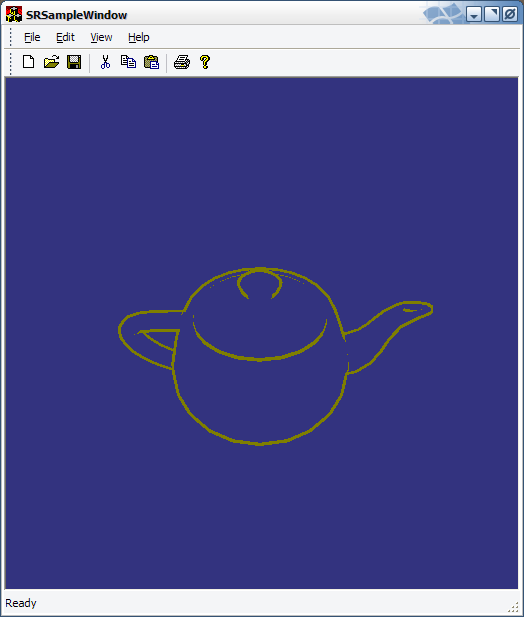This screenshot has width=524, height=617.
Task: Click the New document toolbar icon
Action: 28,62
